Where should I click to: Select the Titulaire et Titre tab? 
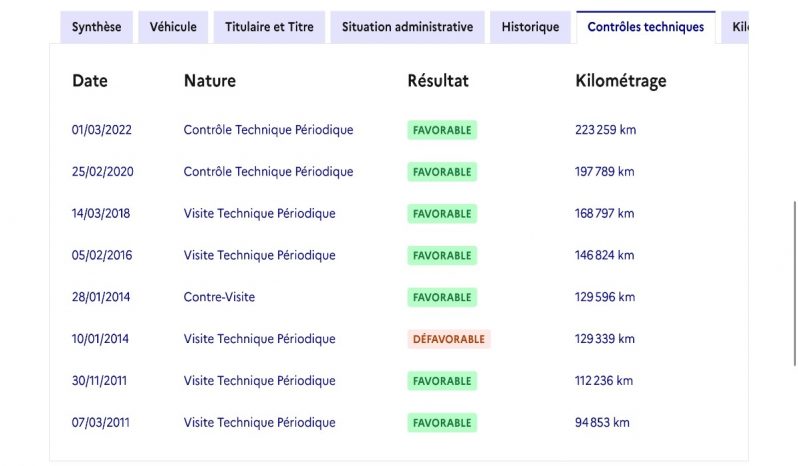pyautogui.click(x=269, y=27)
